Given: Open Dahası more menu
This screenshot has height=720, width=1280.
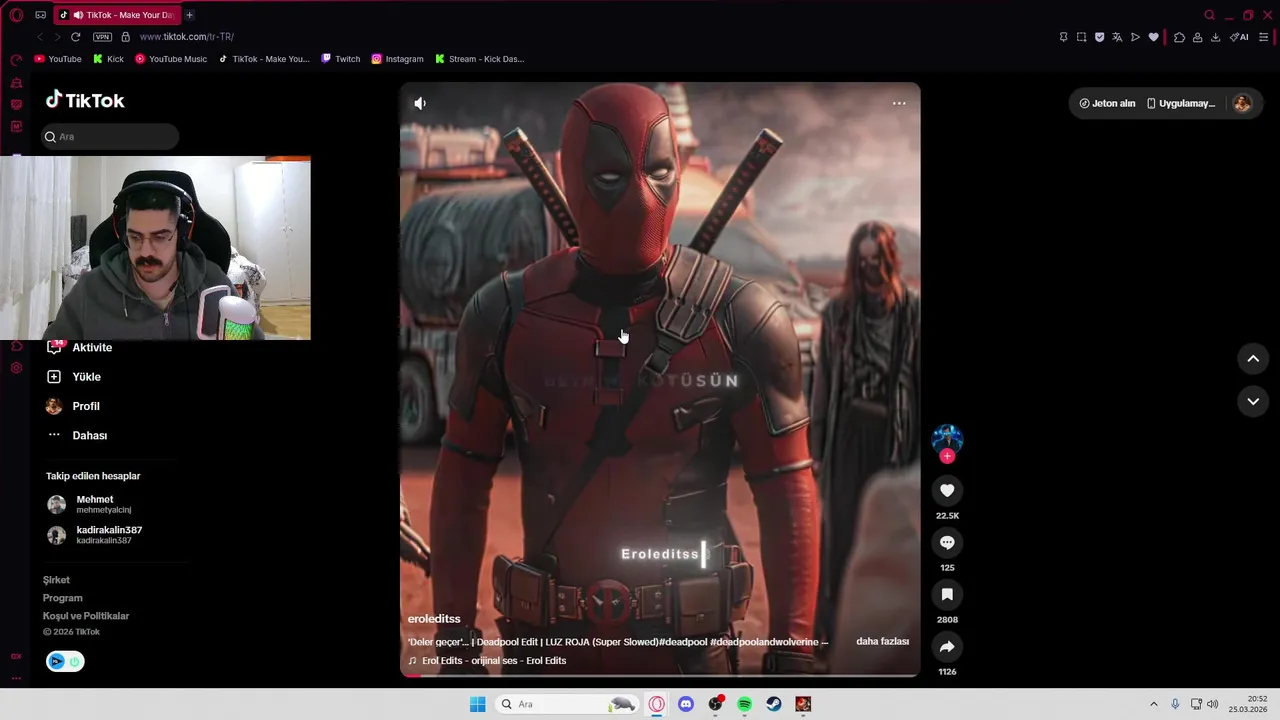Looking at the screenshot, I should pyautogui.click(x=77, y=435).
